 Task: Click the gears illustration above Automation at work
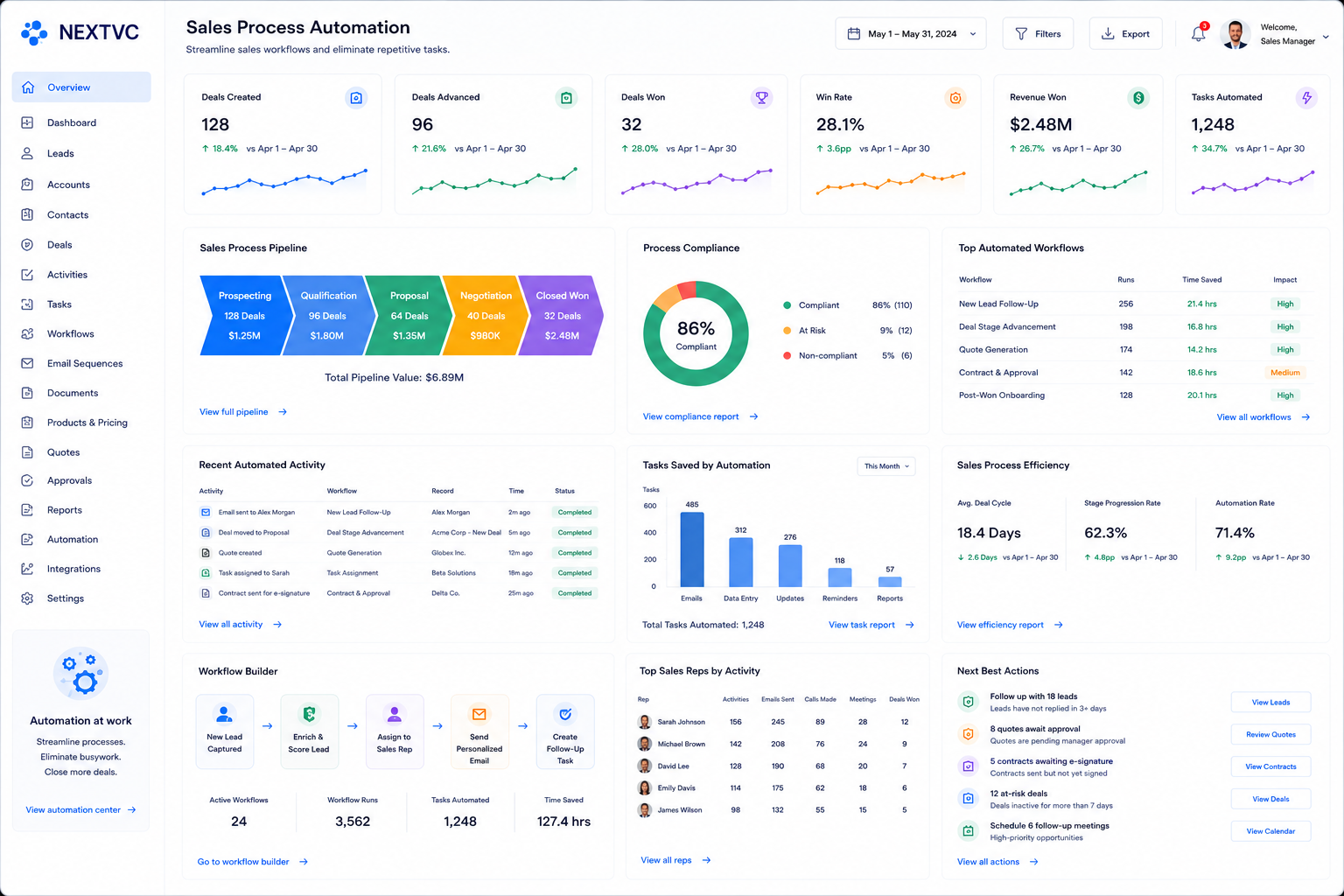point(80,674)
